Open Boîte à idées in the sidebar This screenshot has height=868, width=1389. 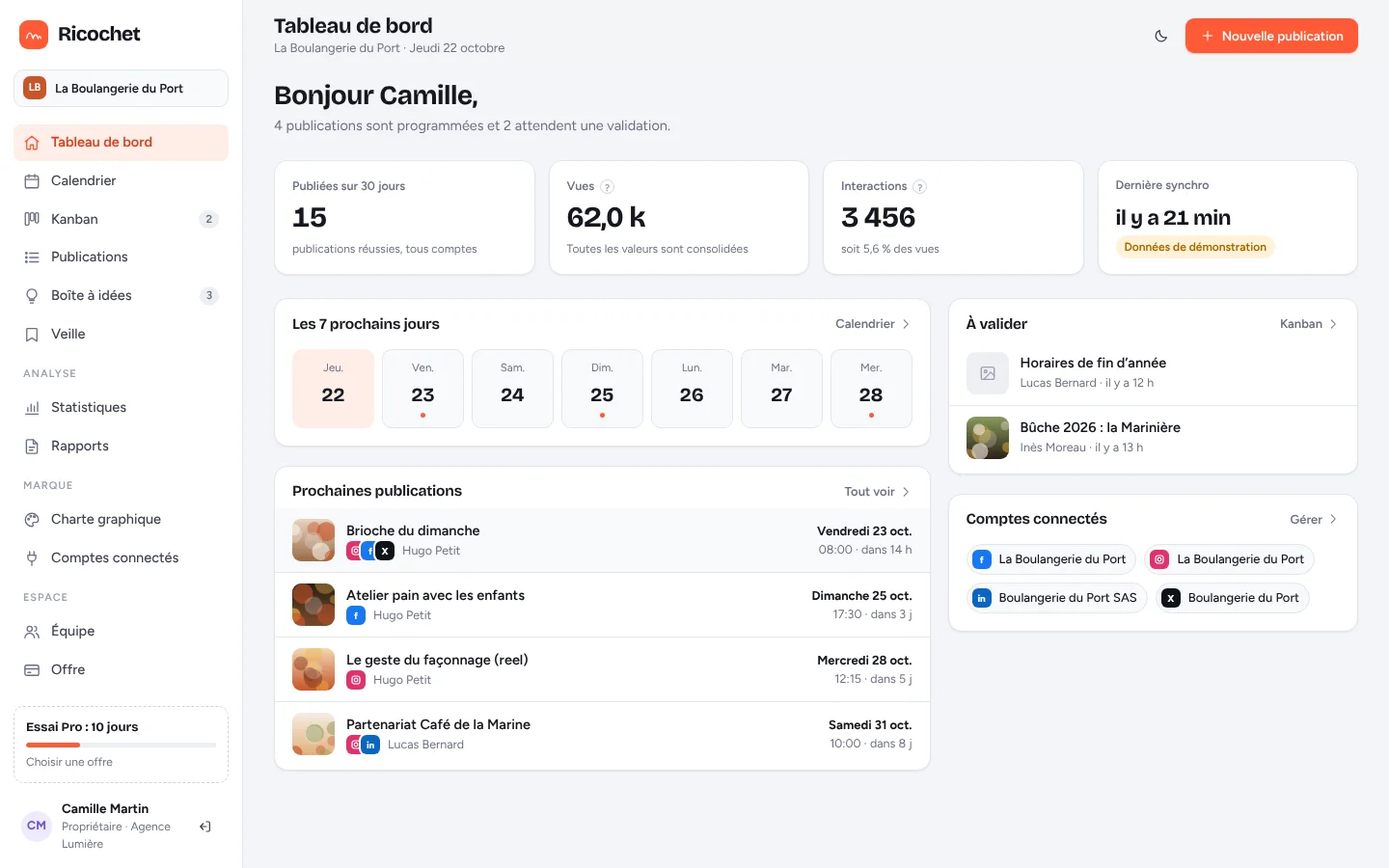pyautogui.click(x=121, y=295)
